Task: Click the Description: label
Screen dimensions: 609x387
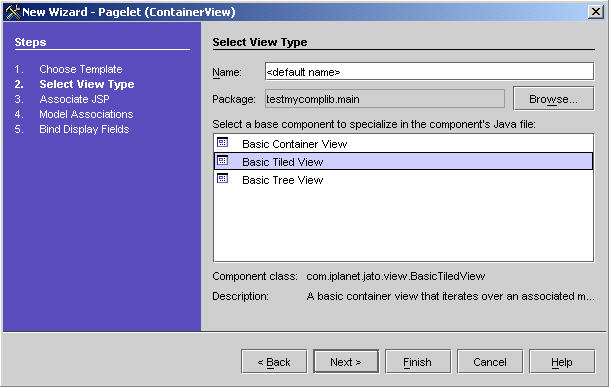Action: point(240,296)
